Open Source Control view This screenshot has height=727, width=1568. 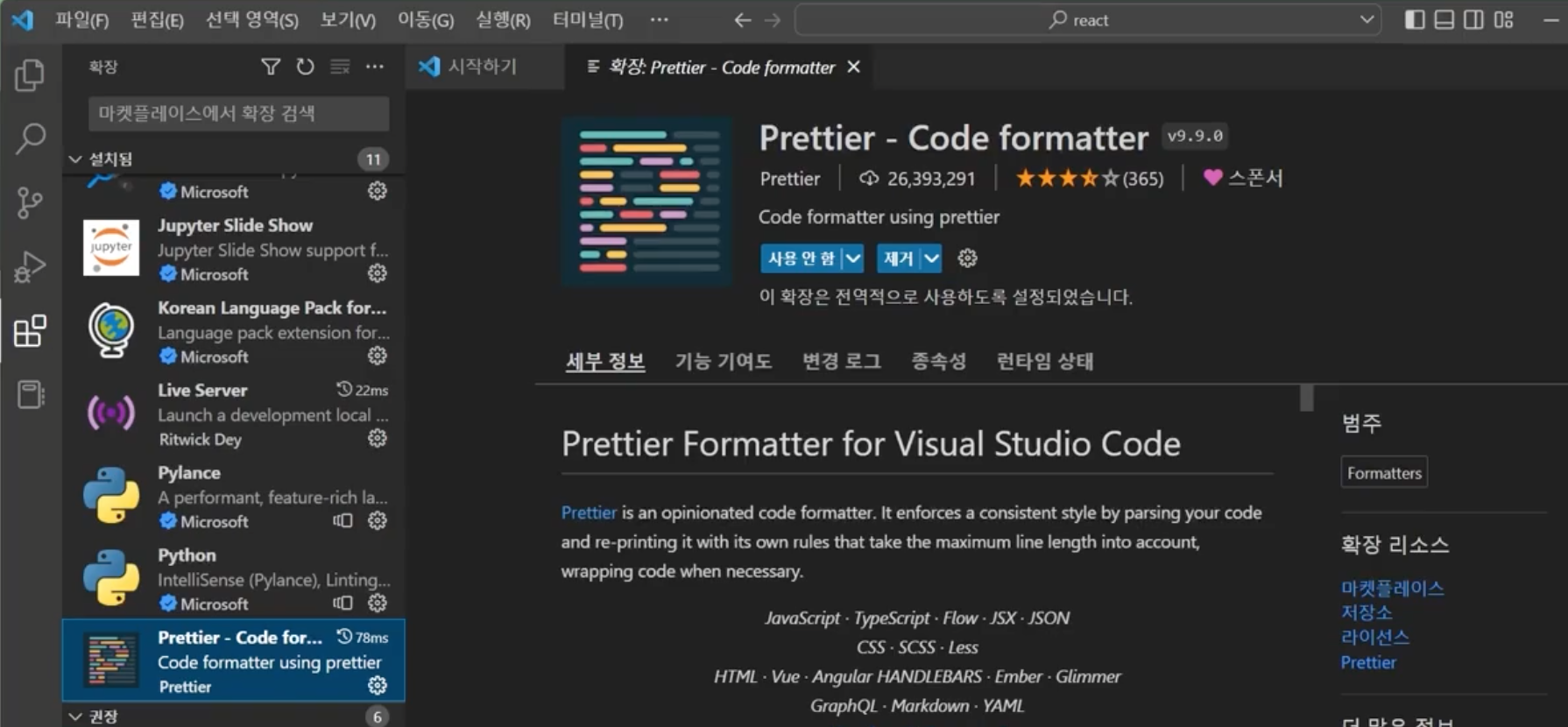30,203
